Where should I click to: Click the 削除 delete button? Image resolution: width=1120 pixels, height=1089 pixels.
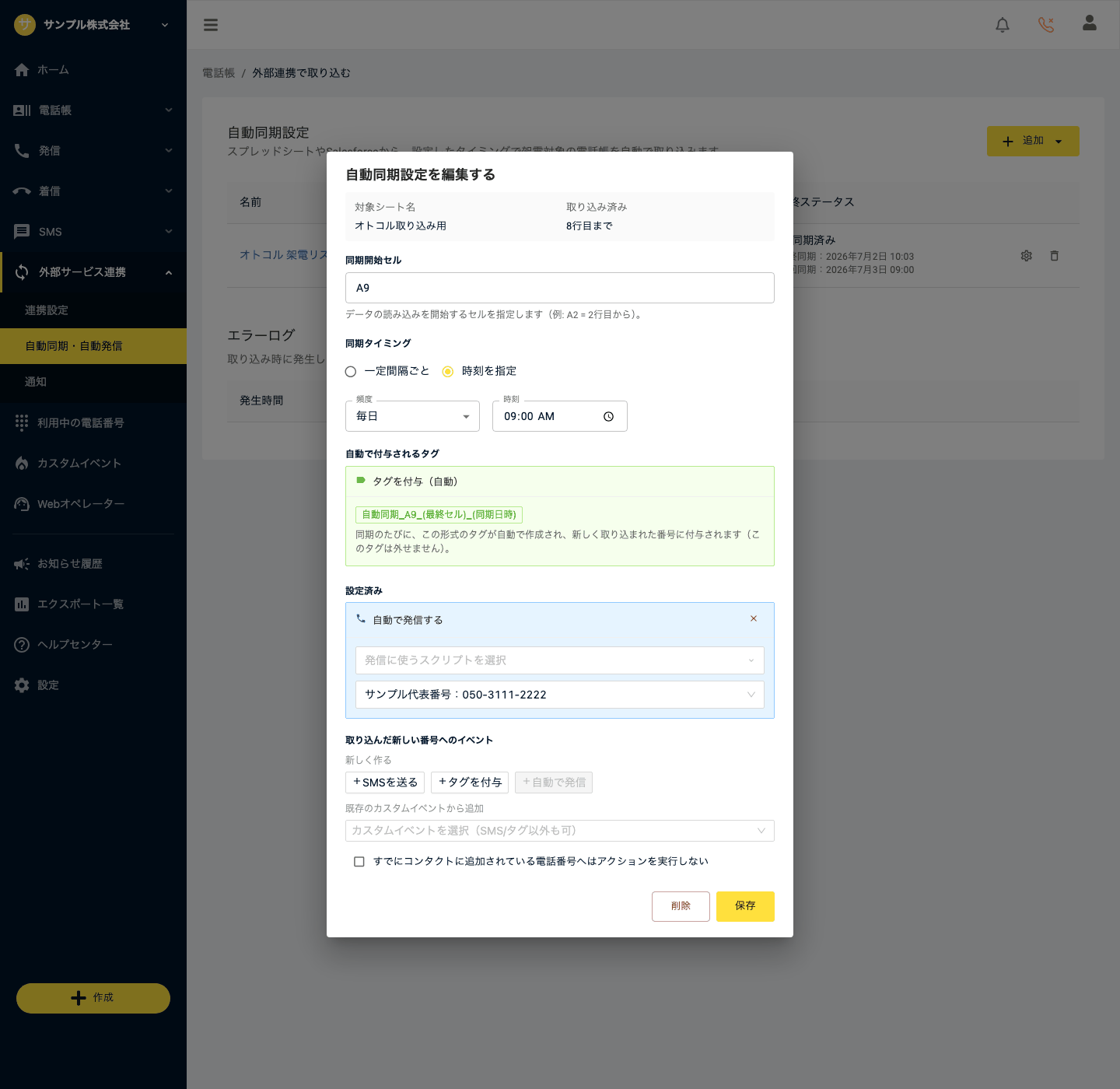(681, 906)
